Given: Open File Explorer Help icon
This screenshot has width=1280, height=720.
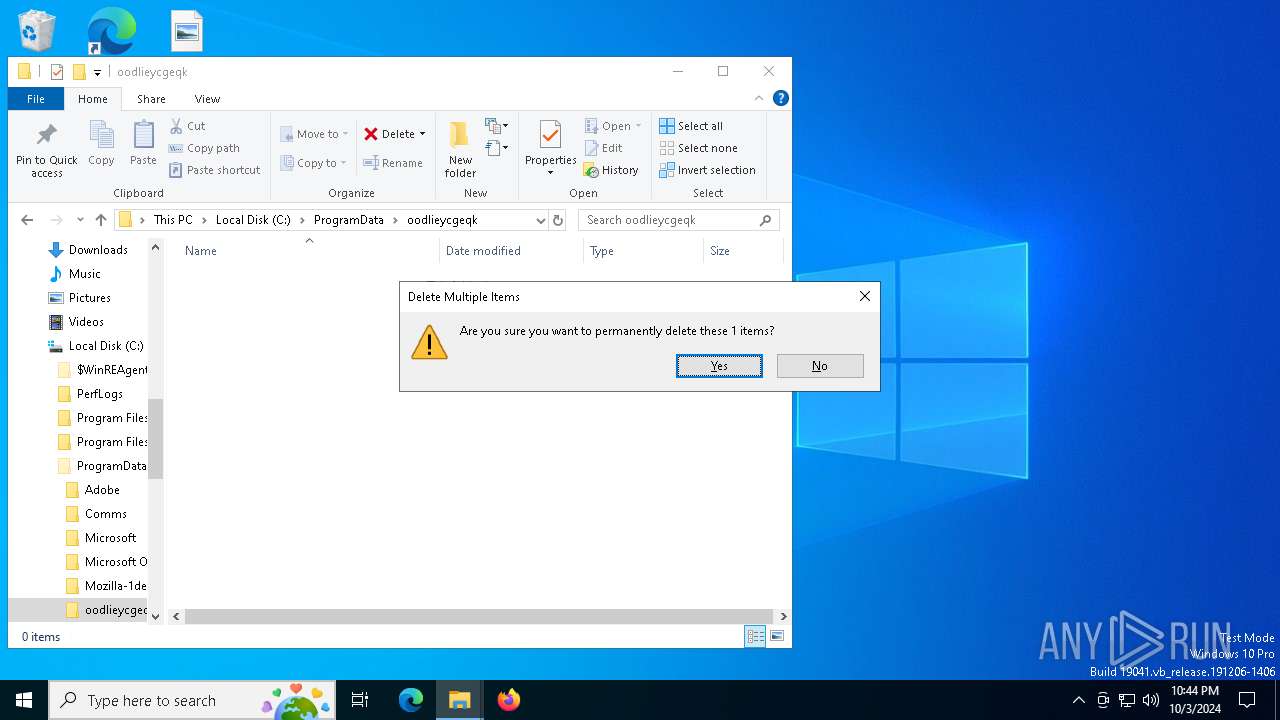Looking at the screenshot, I should [x=781, y=98].
